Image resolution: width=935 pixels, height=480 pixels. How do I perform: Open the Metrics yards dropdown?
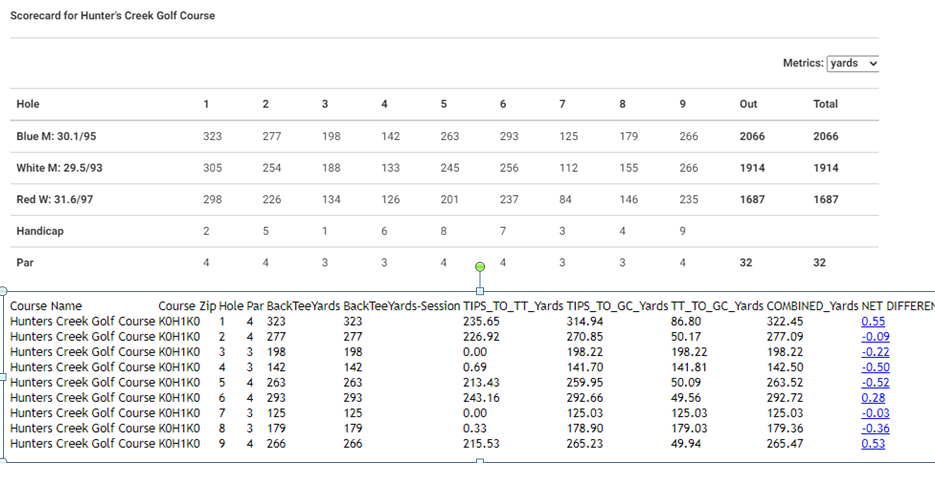pyautogui.click(x=853, y=63)
